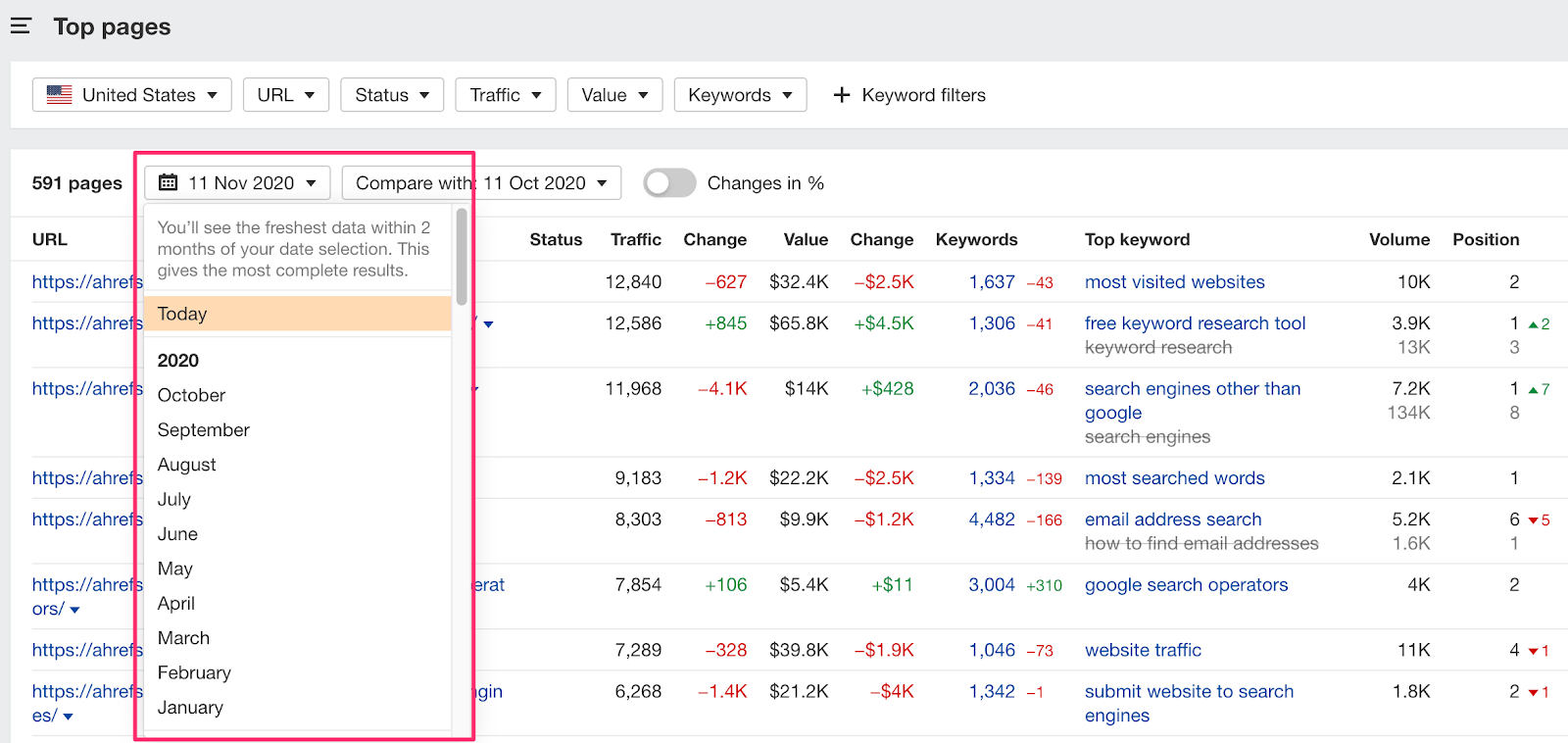Open the Compare with 11 Oct 2020 dropdown

tap(481, 183)
